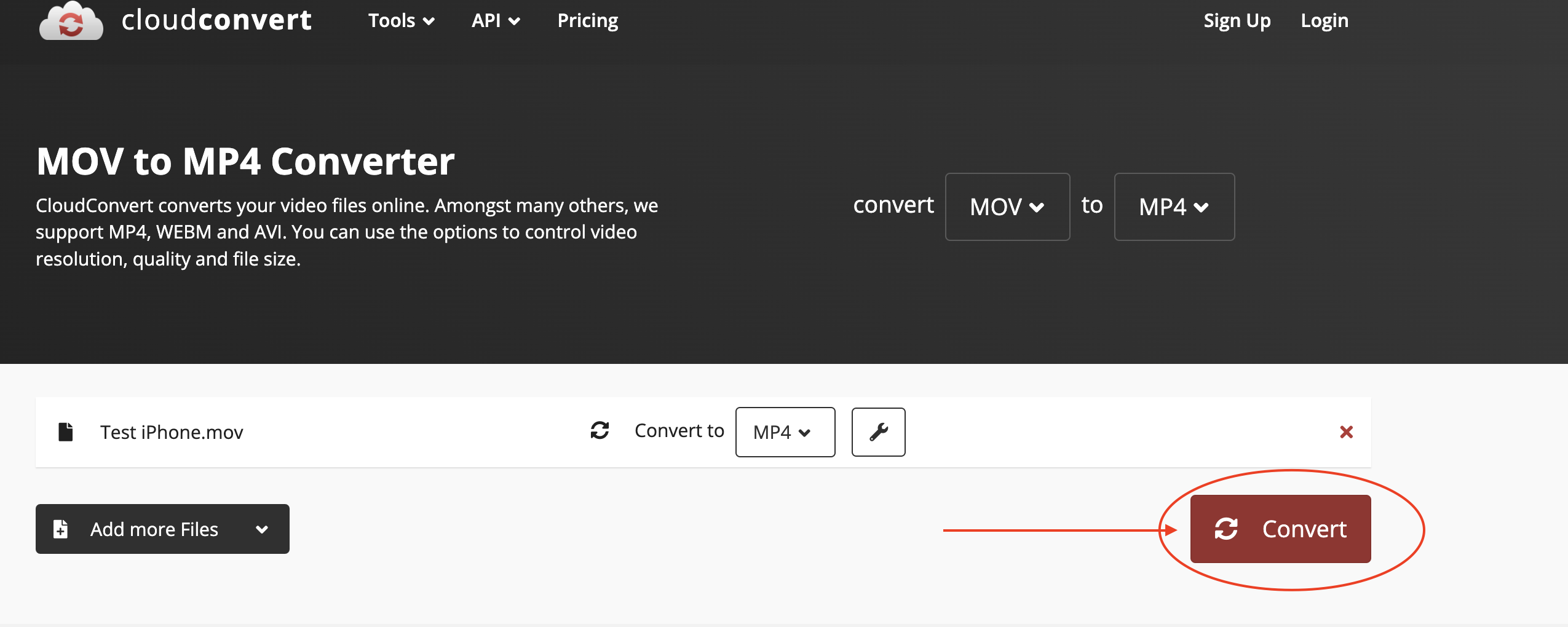Open the MOV source format dropdown
The width and height of the screenshot is (1568, 627).
1007,207
